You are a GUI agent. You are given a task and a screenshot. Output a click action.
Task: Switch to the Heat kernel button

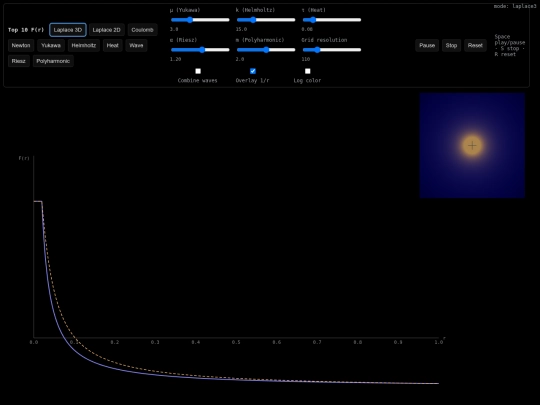(x=113, y=45)
